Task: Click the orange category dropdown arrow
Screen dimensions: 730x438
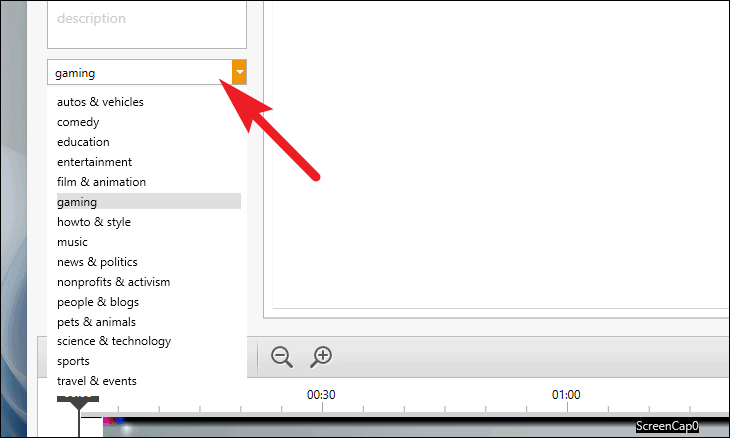Action: 239,72
